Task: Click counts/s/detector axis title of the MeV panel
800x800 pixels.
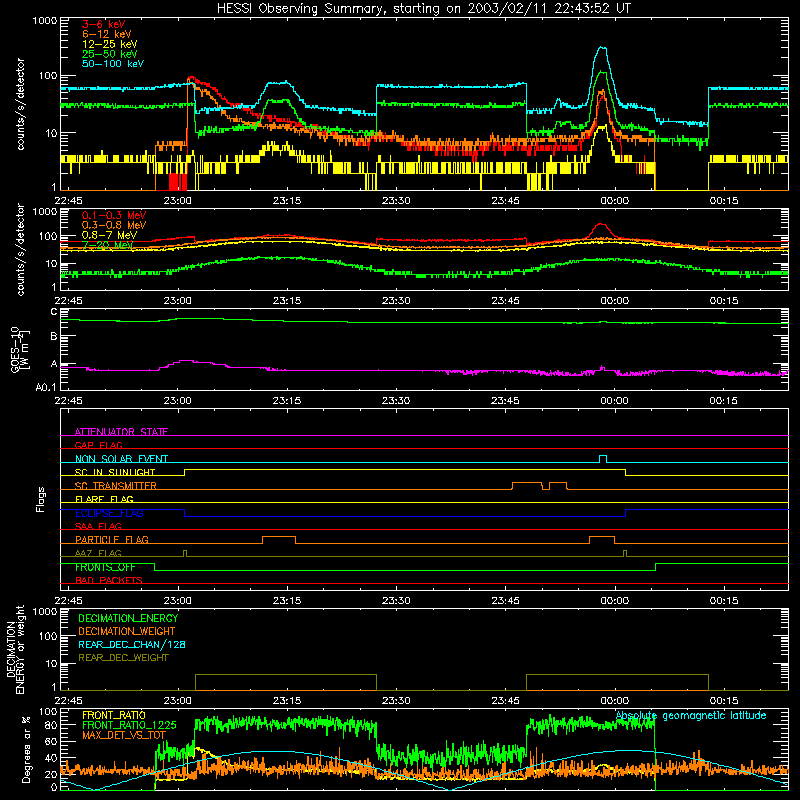Action: pyautogui.click(x=20, y=250)
